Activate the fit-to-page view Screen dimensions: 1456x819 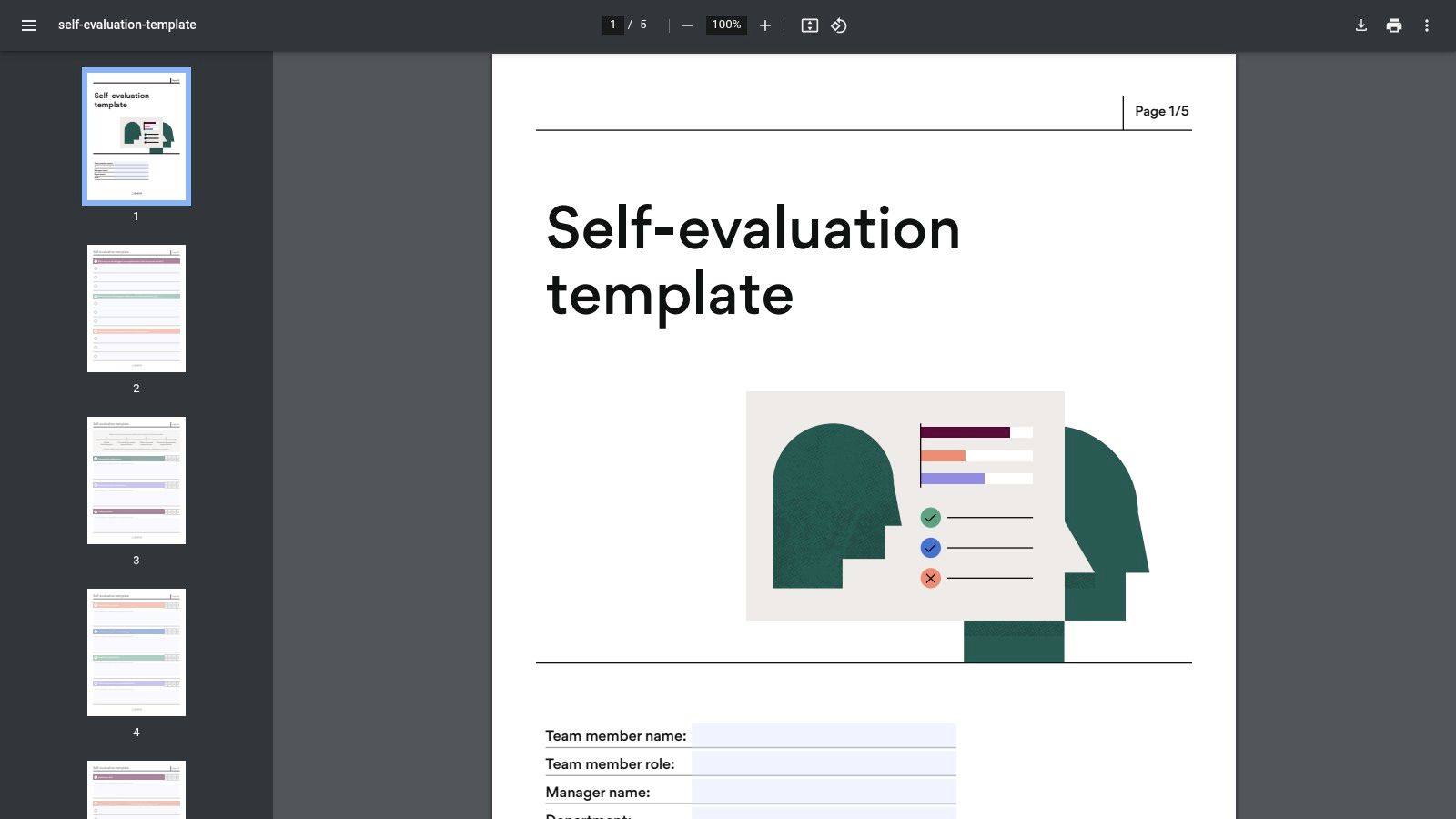pyautogui.click(x=809, y=25)
